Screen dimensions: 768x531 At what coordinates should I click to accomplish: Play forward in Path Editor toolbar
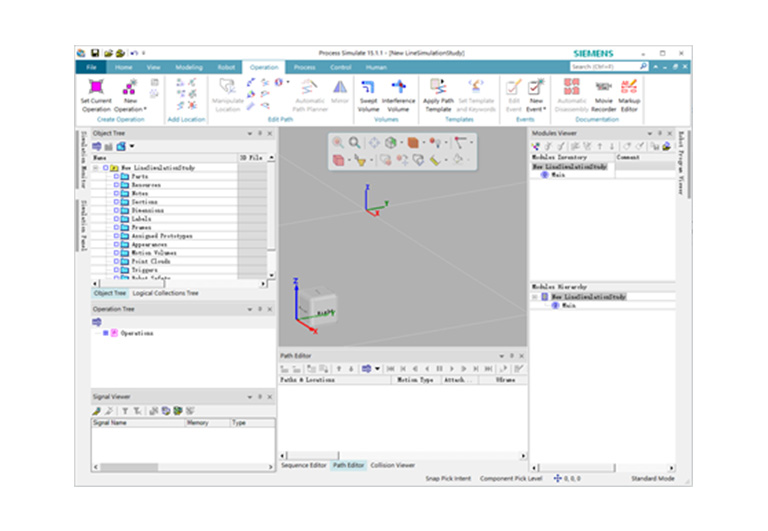(452, 368)
